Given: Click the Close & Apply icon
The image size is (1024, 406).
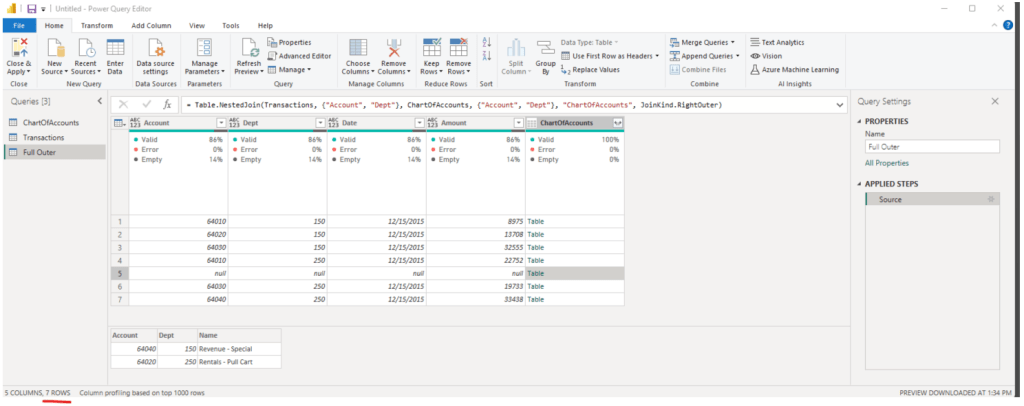Looking at the screenshot, I should pyautogui.click(x=18, y=49).
